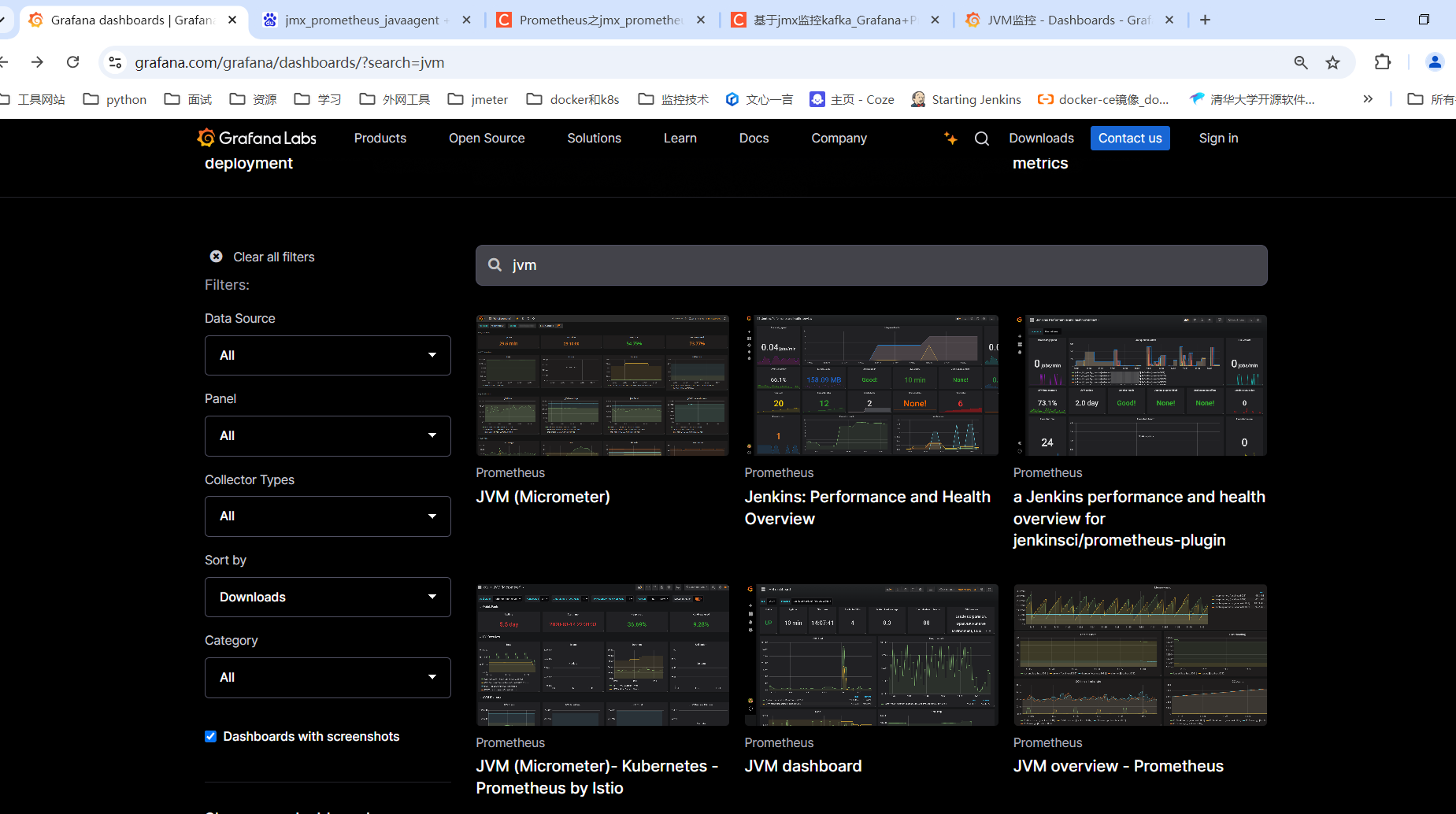Viewport: 1456px width, 814px height.
Task: Reload the page with the refresh icon
Action: tap(73, 62)
